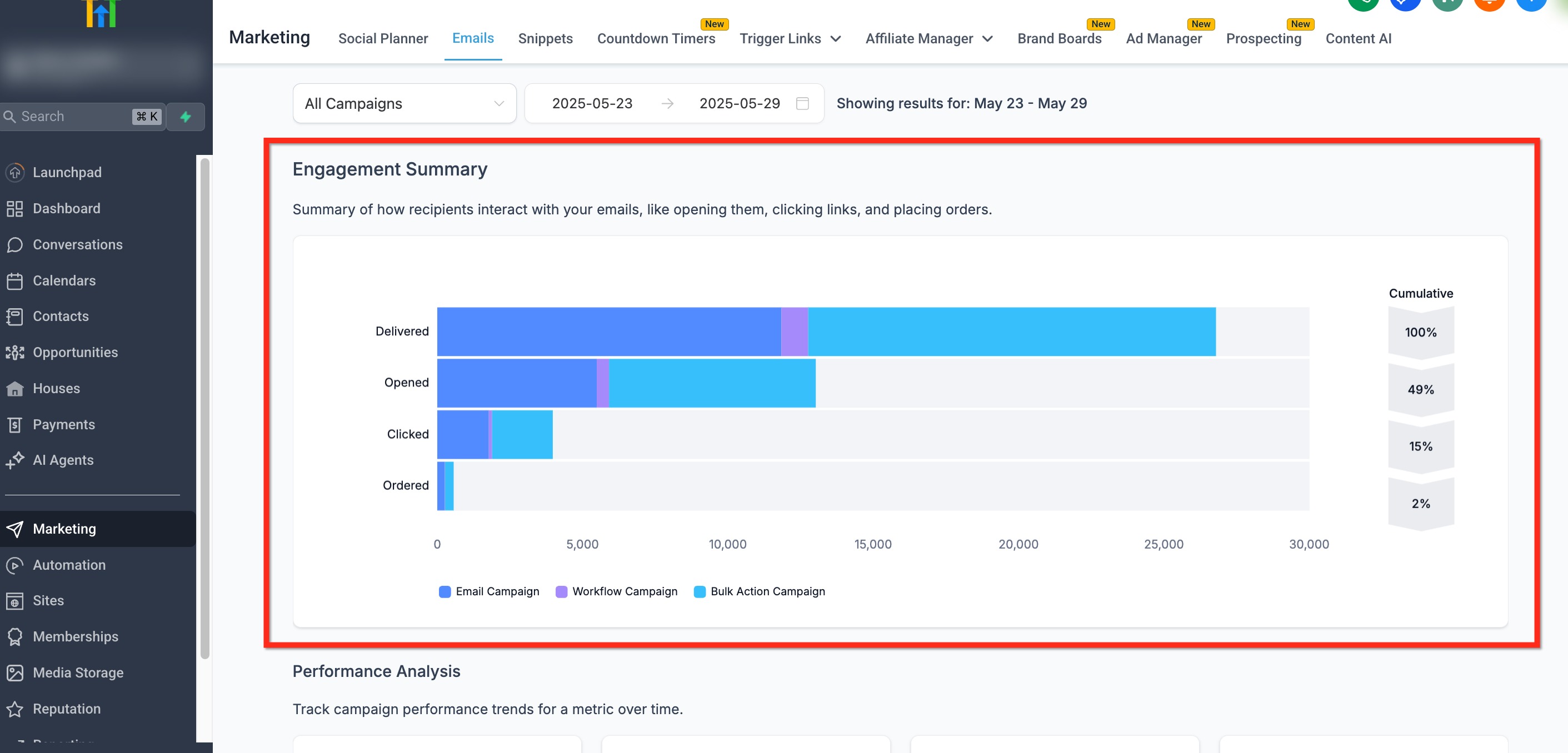This screenshot has height=753, width=1568.
Task: Open the Countdown Timers tab
Action: coord(656,38)
